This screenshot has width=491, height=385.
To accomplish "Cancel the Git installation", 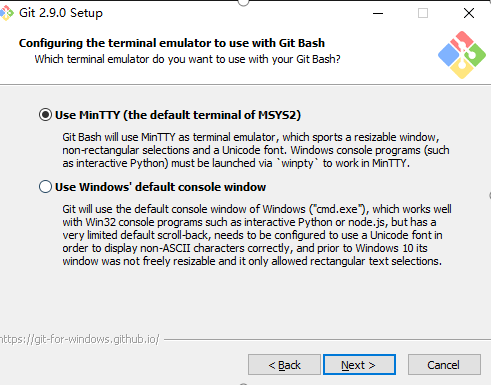I will [x=444, y=365].
